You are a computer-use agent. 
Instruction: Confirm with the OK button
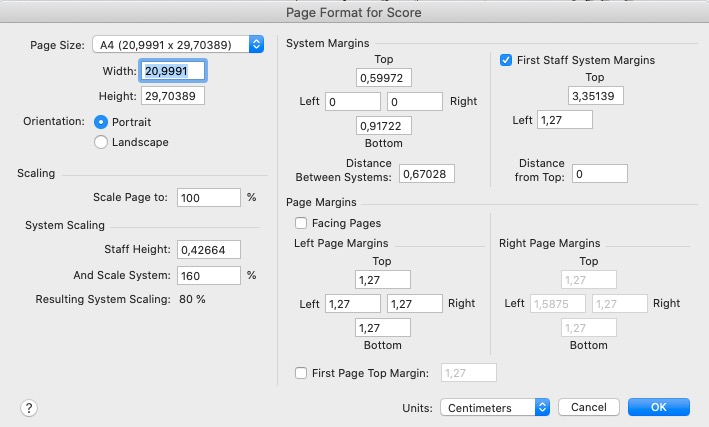(x=658, y=407)
